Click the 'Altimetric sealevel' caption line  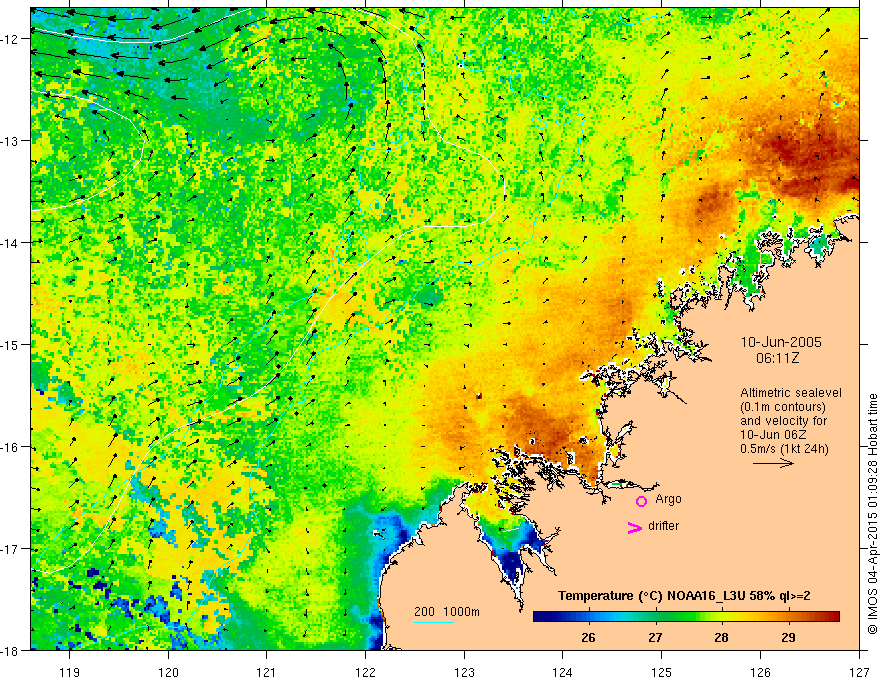(x=791, y=393)
